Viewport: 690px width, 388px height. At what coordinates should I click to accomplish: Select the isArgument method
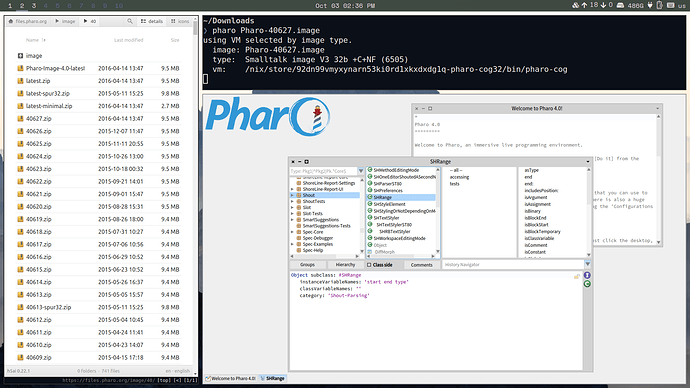click(536, 198)
